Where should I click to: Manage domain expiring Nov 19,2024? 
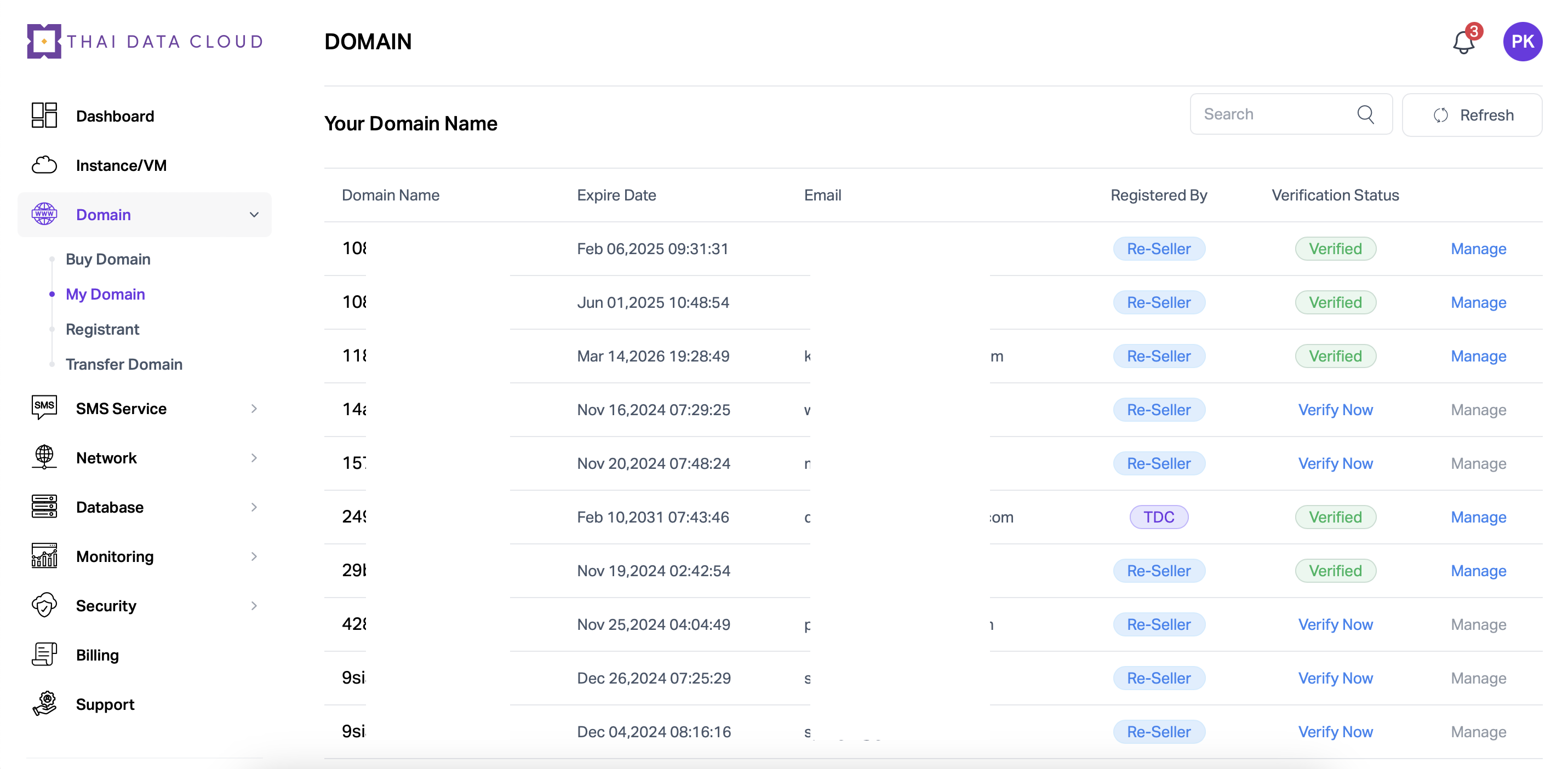tap(1478, 571)
